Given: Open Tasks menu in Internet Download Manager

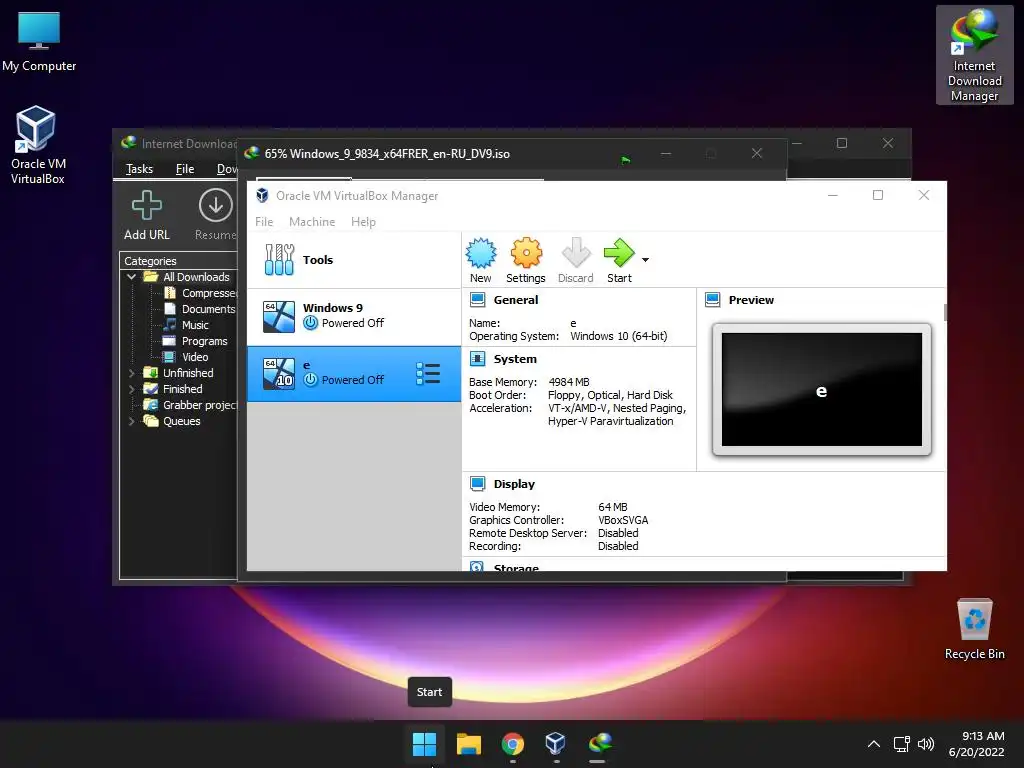Looking at the screenshot, I should click(x=139, y=169).
